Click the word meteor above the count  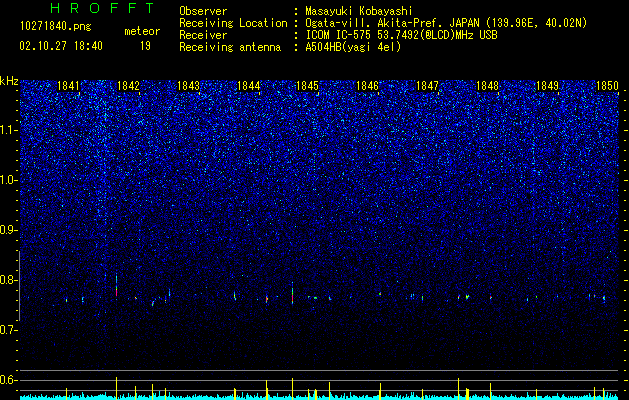tap(142, 31)
